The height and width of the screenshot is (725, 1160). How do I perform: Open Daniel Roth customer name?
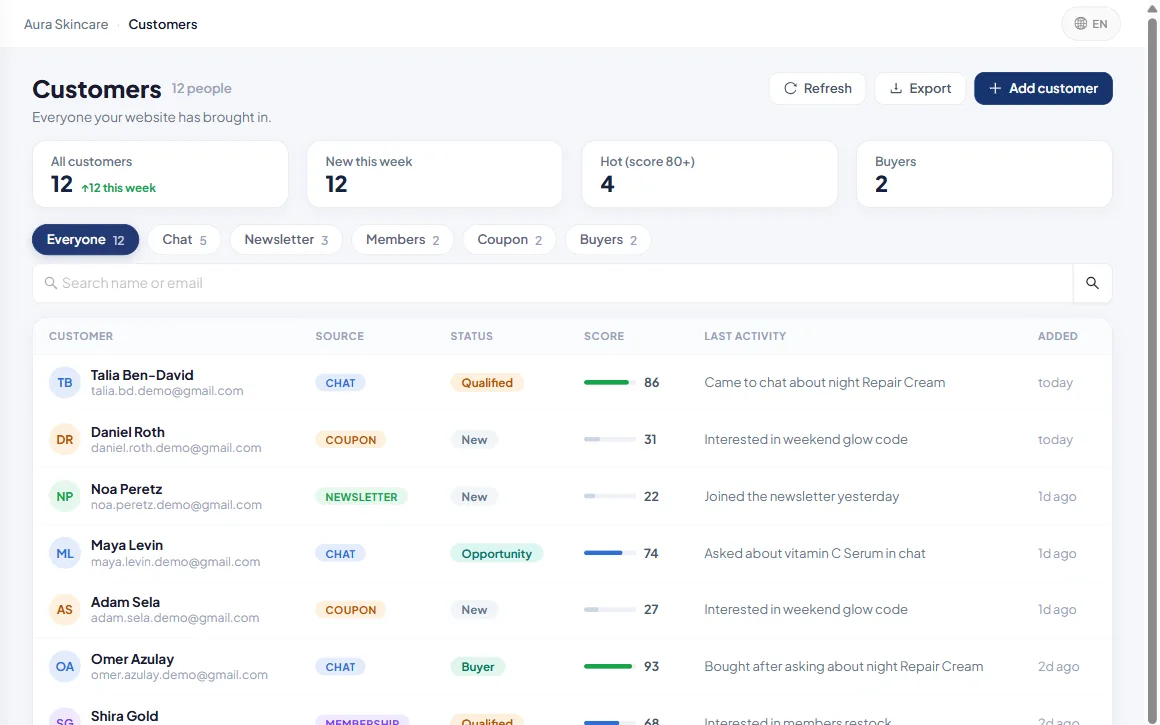point(128,432)
